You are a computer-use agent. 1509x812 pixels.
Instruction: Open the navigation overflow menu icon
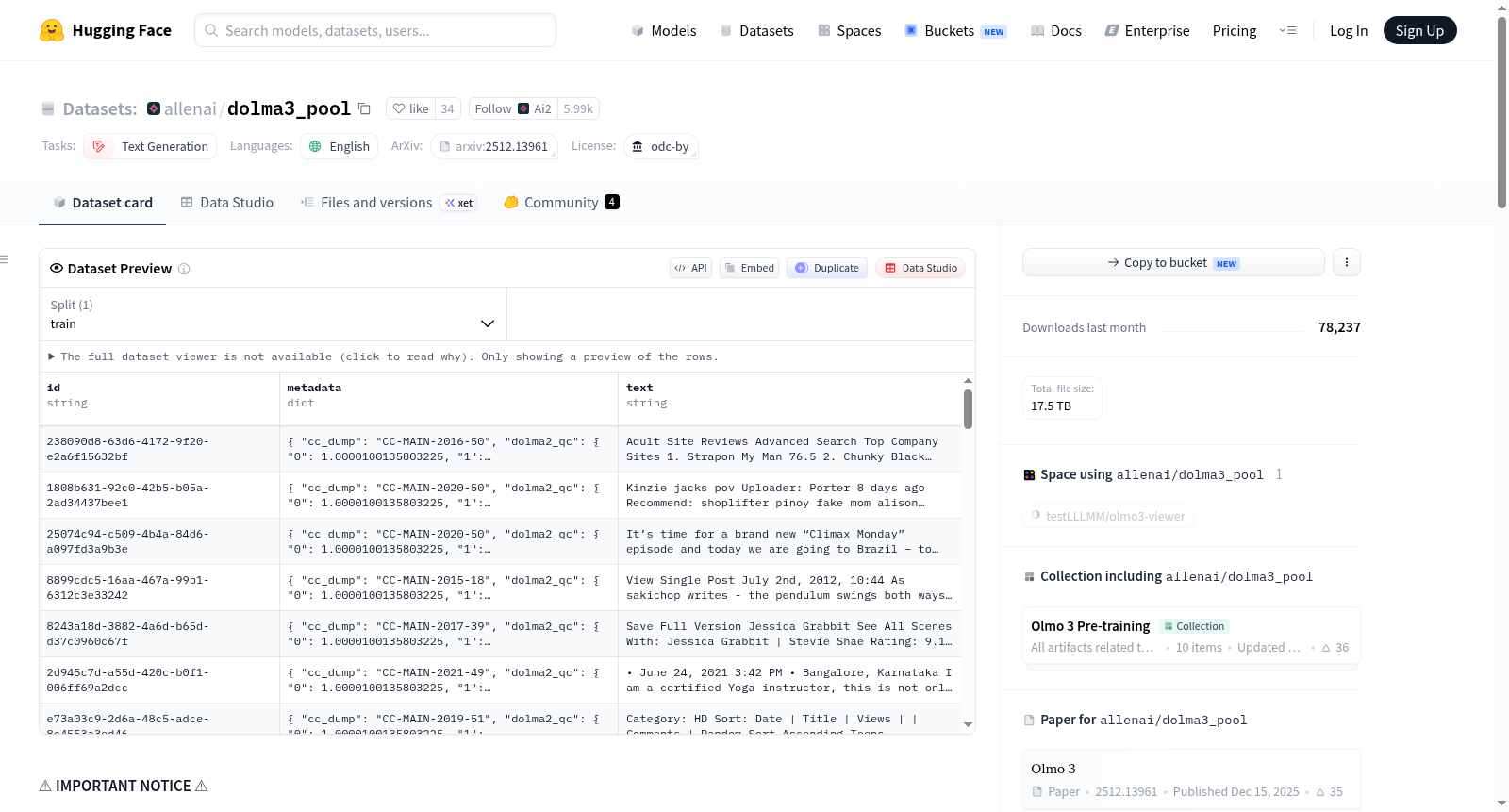point(1287,30)
